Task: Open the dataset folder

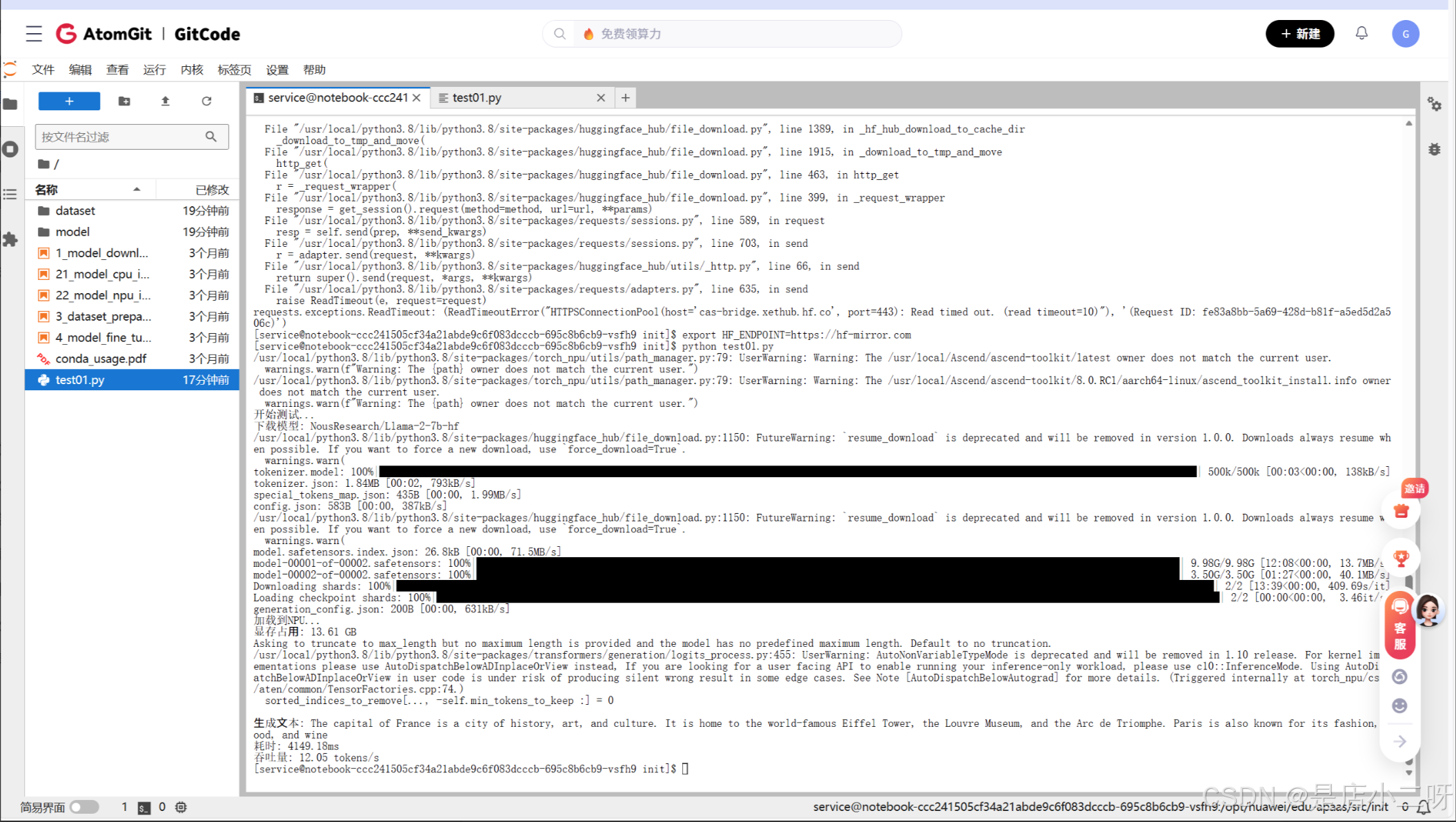Action: click(75, 210)
